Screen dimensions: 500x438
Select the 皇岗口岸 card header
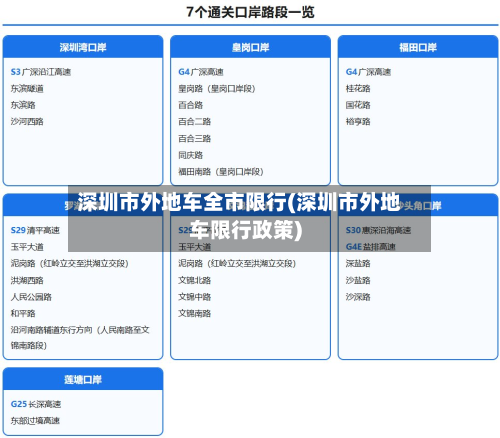[x=250, y=47]
